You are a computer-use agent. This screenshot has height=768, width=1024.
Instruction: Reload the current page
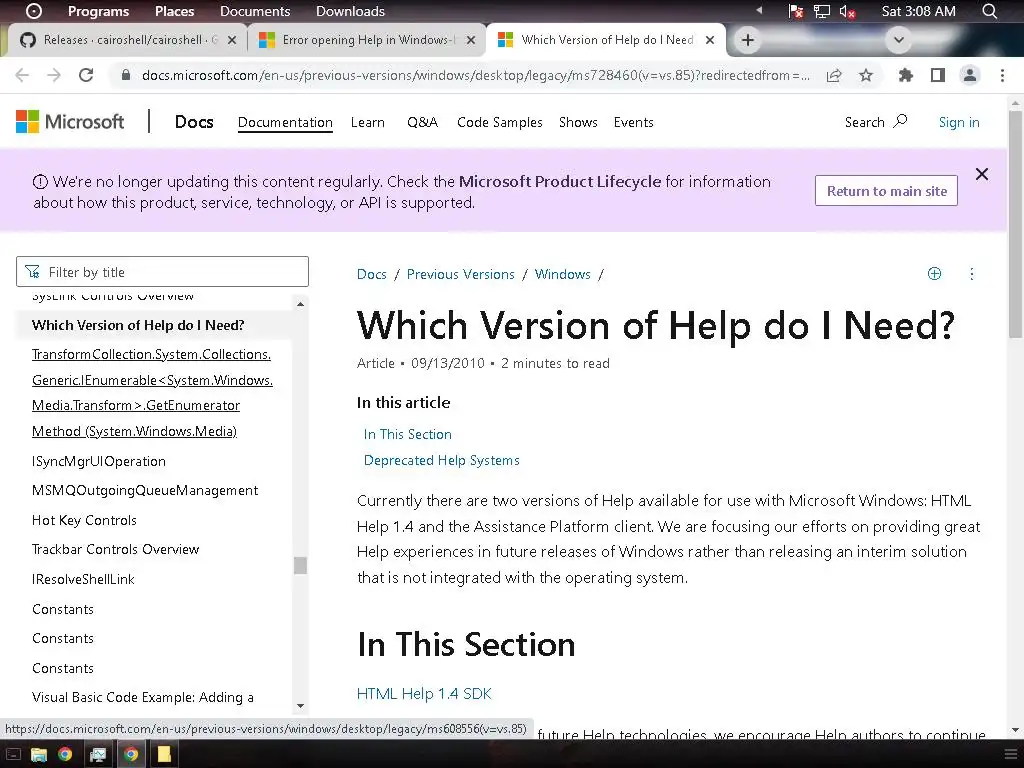(x=86, y=75)
